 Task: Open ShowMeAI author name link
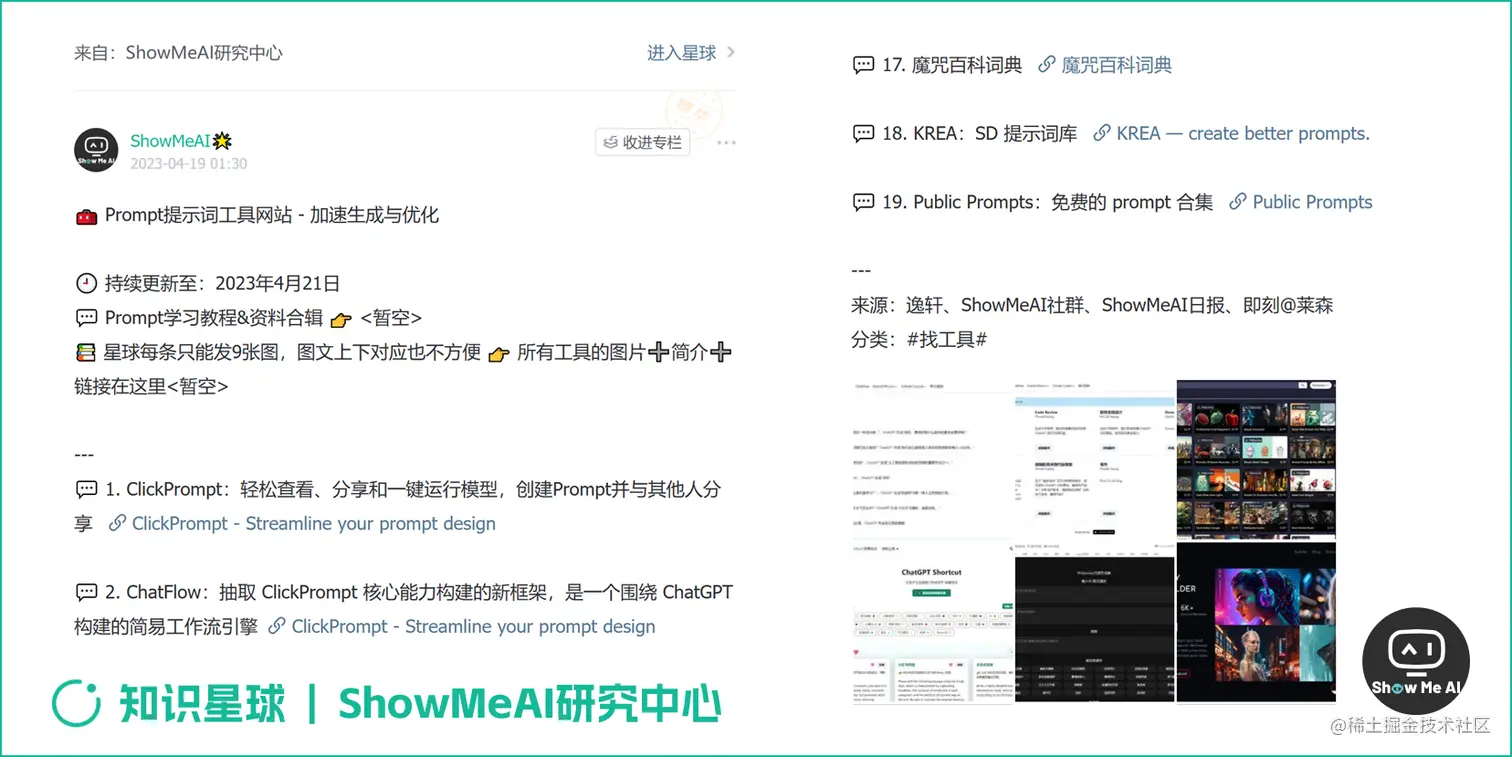click(170, 141)
